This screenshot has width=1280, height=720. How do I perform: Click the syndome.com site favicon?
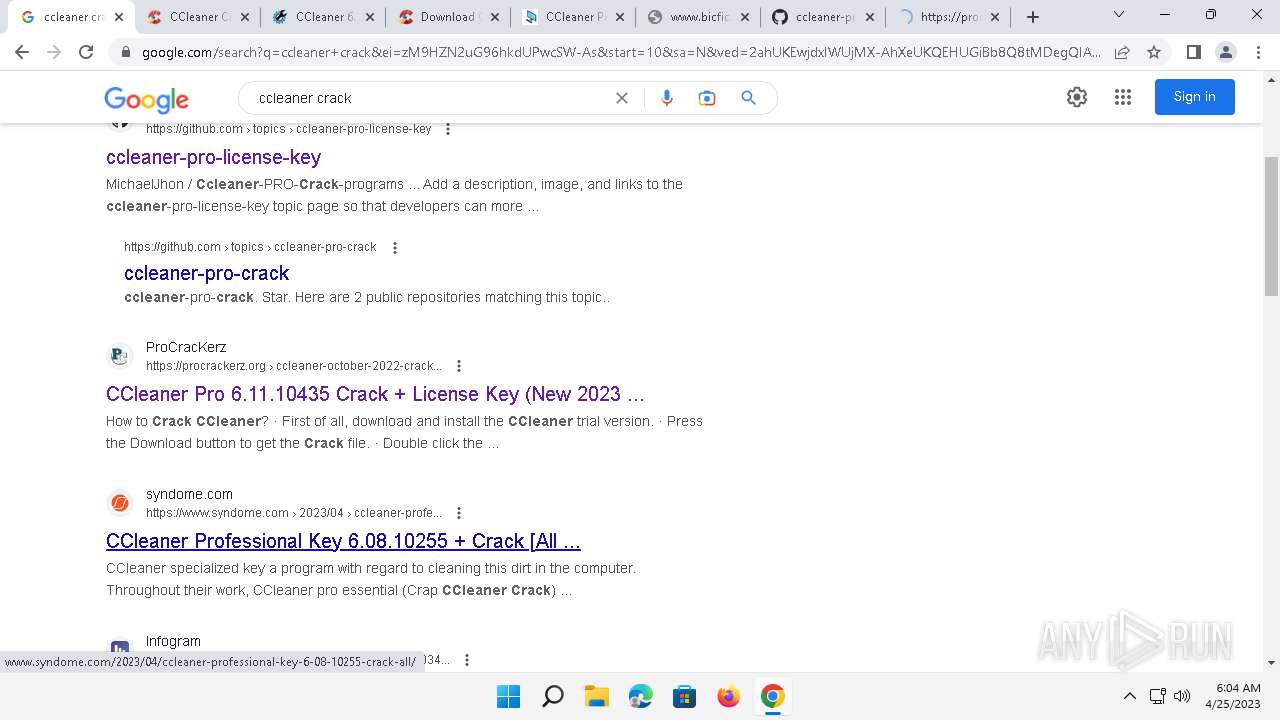coord(120,503)
